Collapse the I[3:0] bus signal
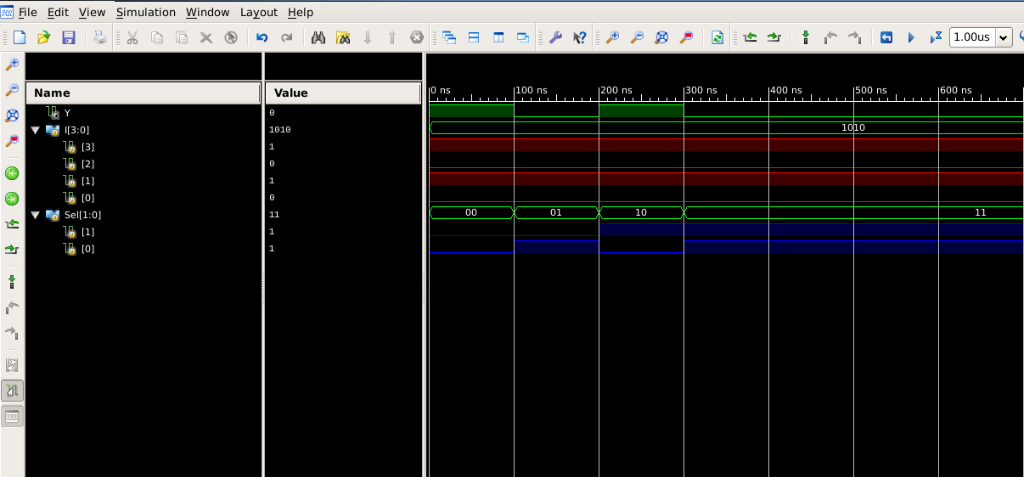The height and width of the screenshot is (477, 1024). tap(36, 130)
